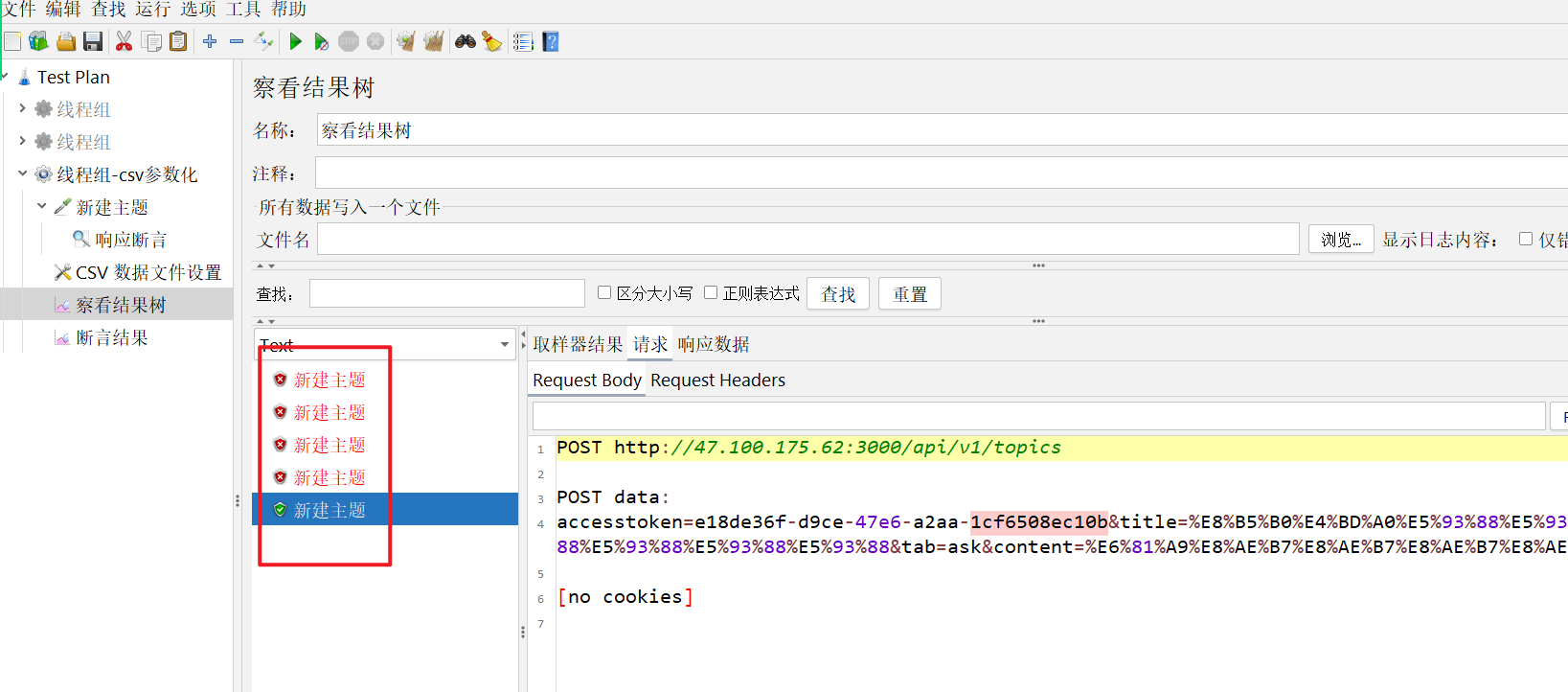Viewport: 1568px width, 692px height.
Task: Switch to the 取样器结果 tab
Action: (578, 344)
